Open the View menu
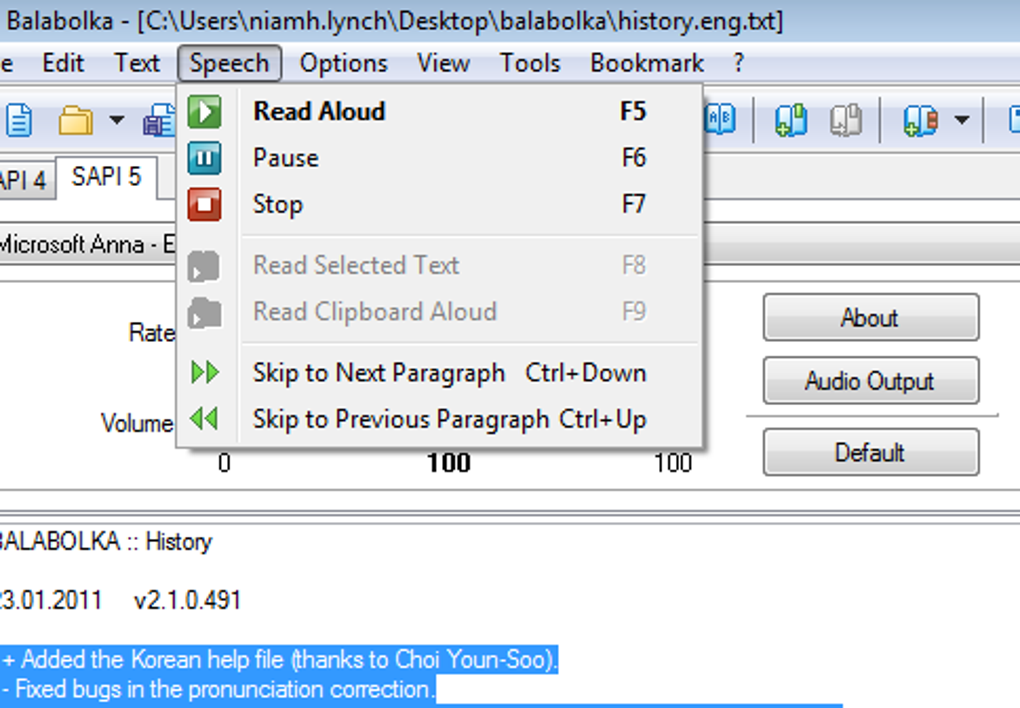The width and height of the screenshot is (1020, 708). pyautogui.click(x=444, y=63)
